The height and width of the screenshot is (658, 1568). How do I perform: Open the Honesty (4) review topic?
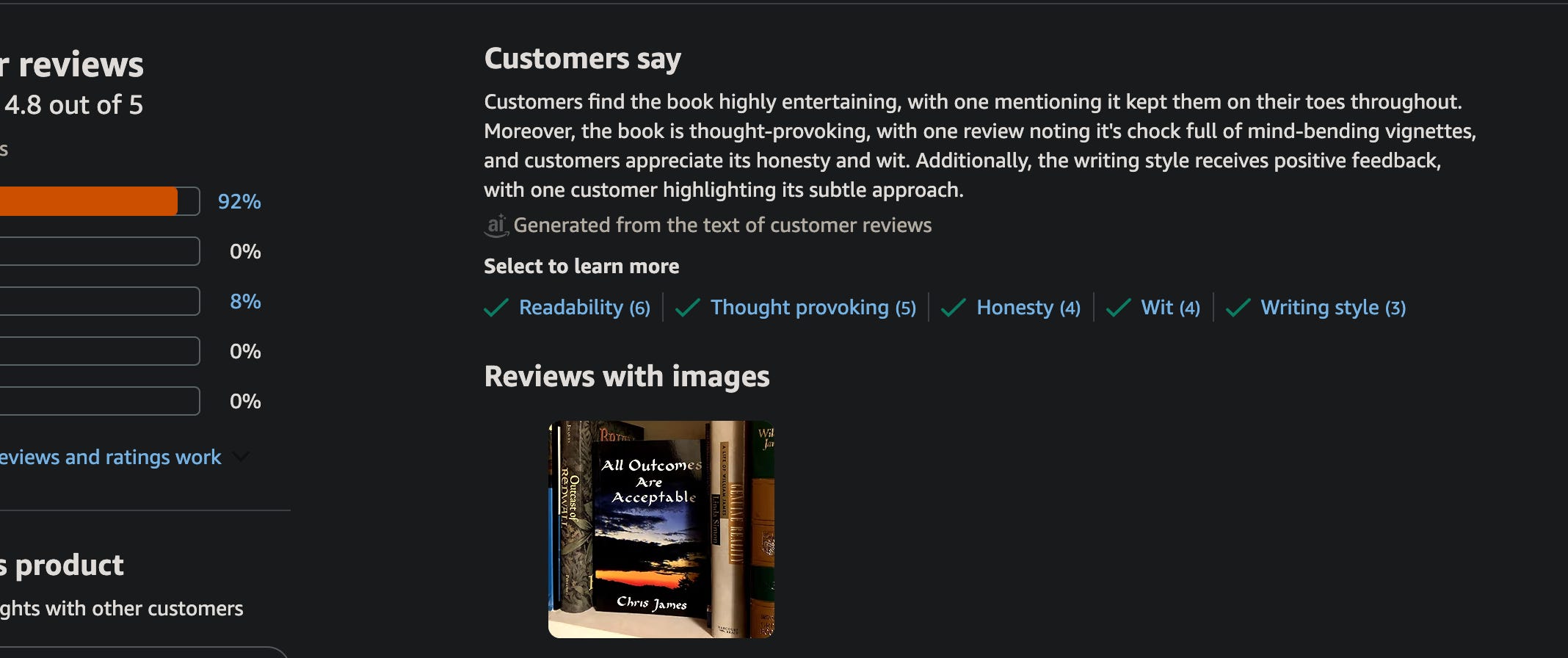[1028, 308]
